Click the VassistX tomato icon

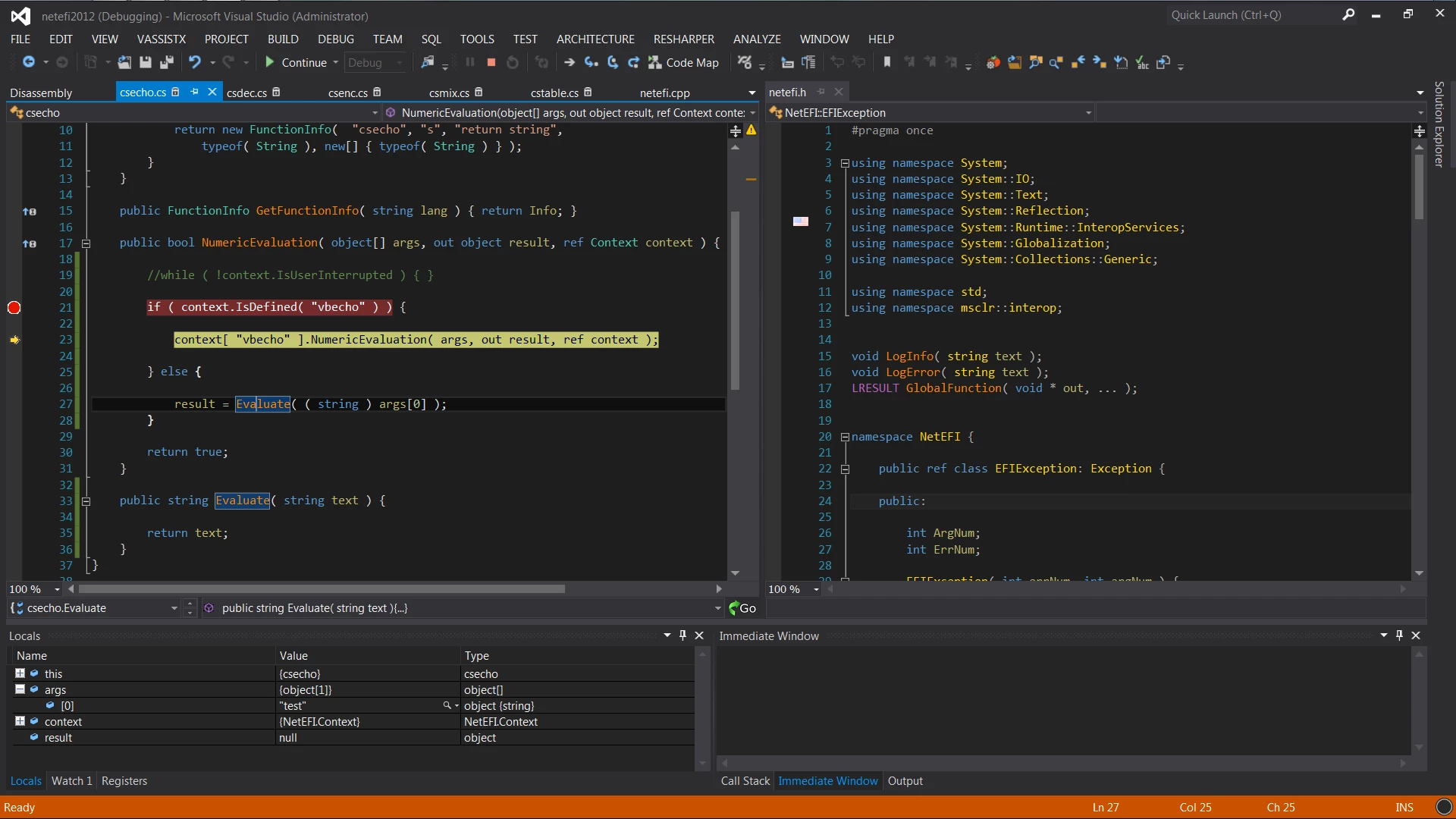tap(993, 63)
